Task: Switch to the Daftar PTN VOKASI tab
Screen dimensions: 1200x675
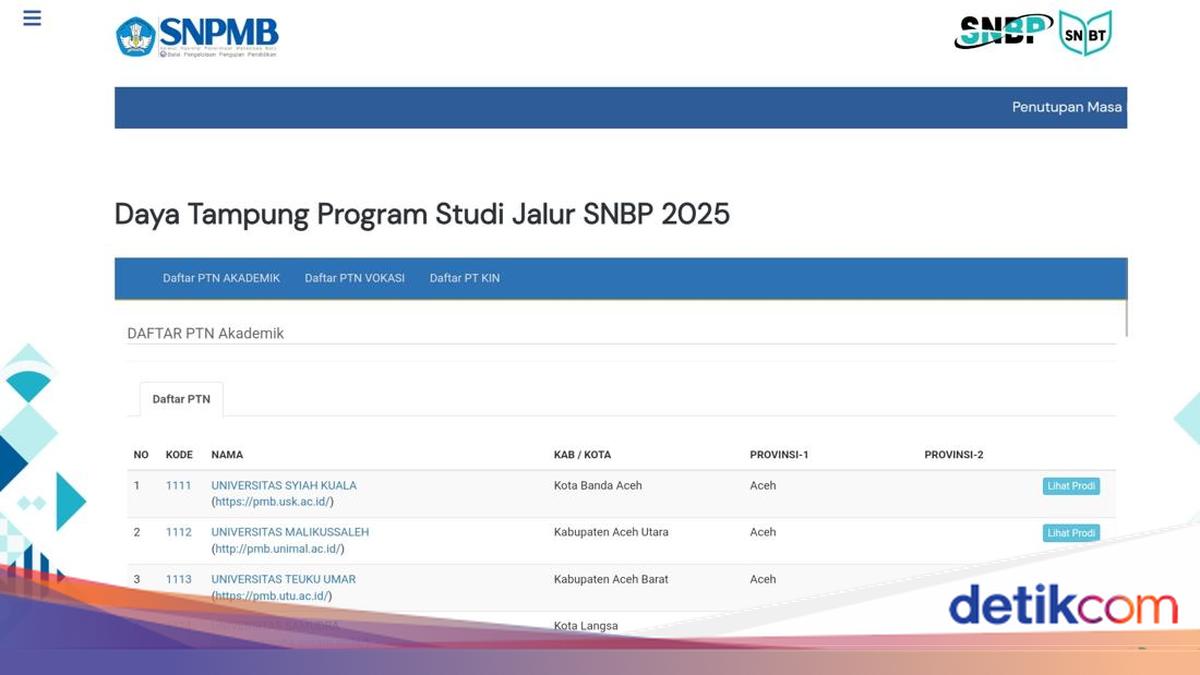Action: (x=355, y=278)
